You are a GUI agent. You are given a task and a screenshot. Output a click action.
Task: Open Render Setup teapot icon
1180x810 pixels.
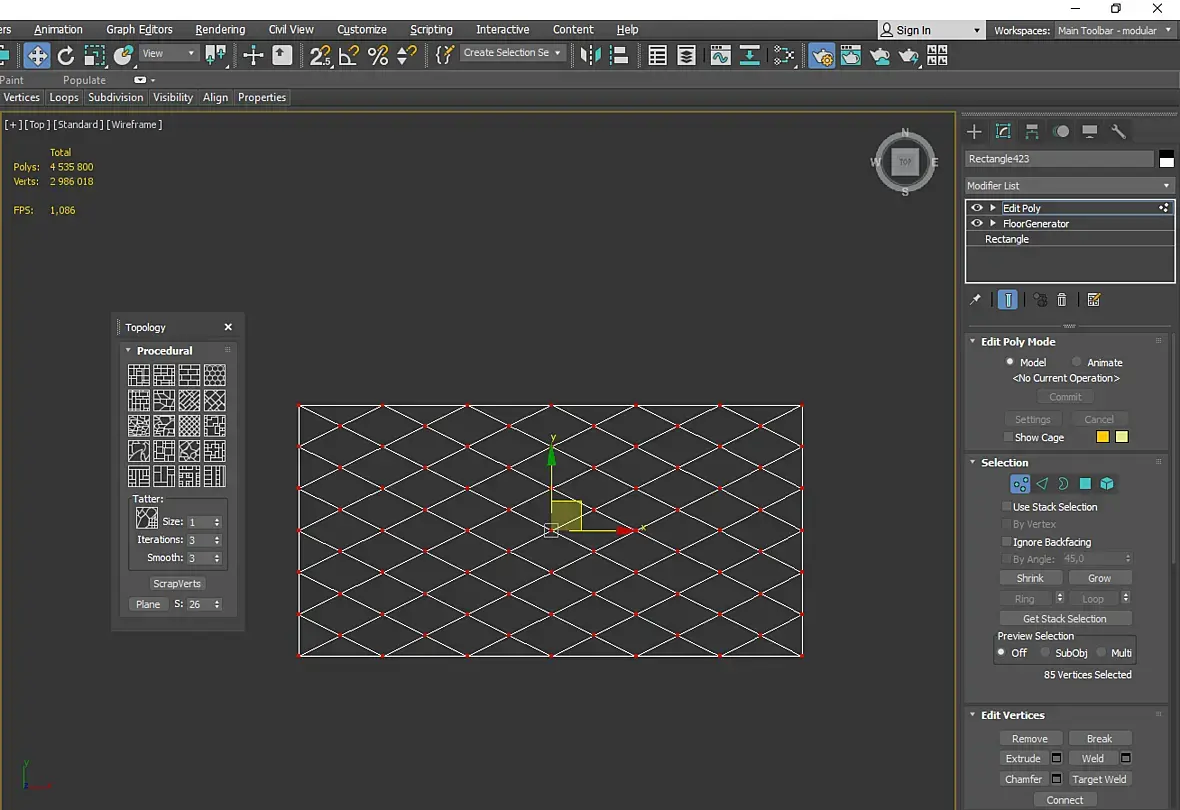822,56
